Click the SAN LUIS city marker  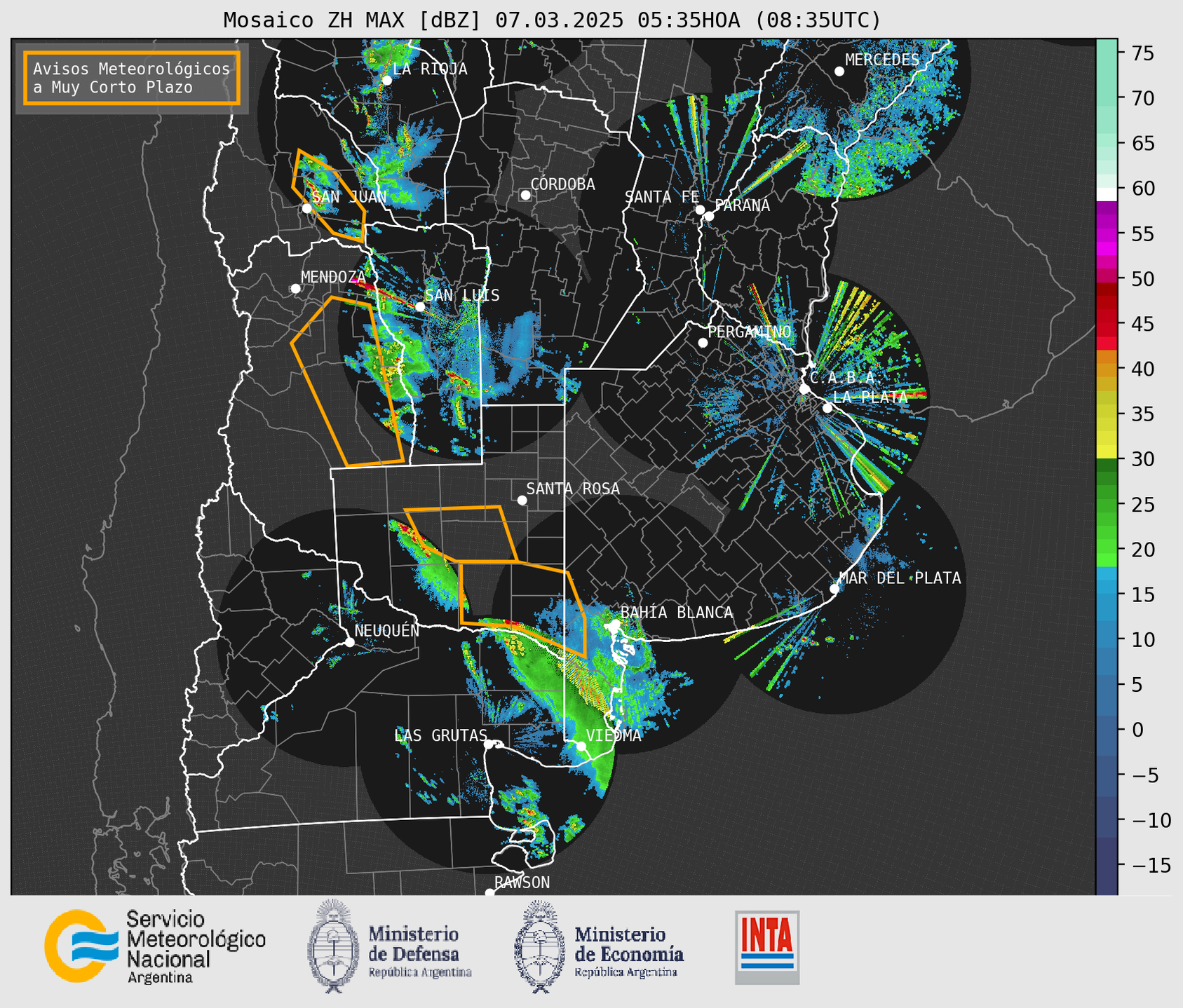420,306
